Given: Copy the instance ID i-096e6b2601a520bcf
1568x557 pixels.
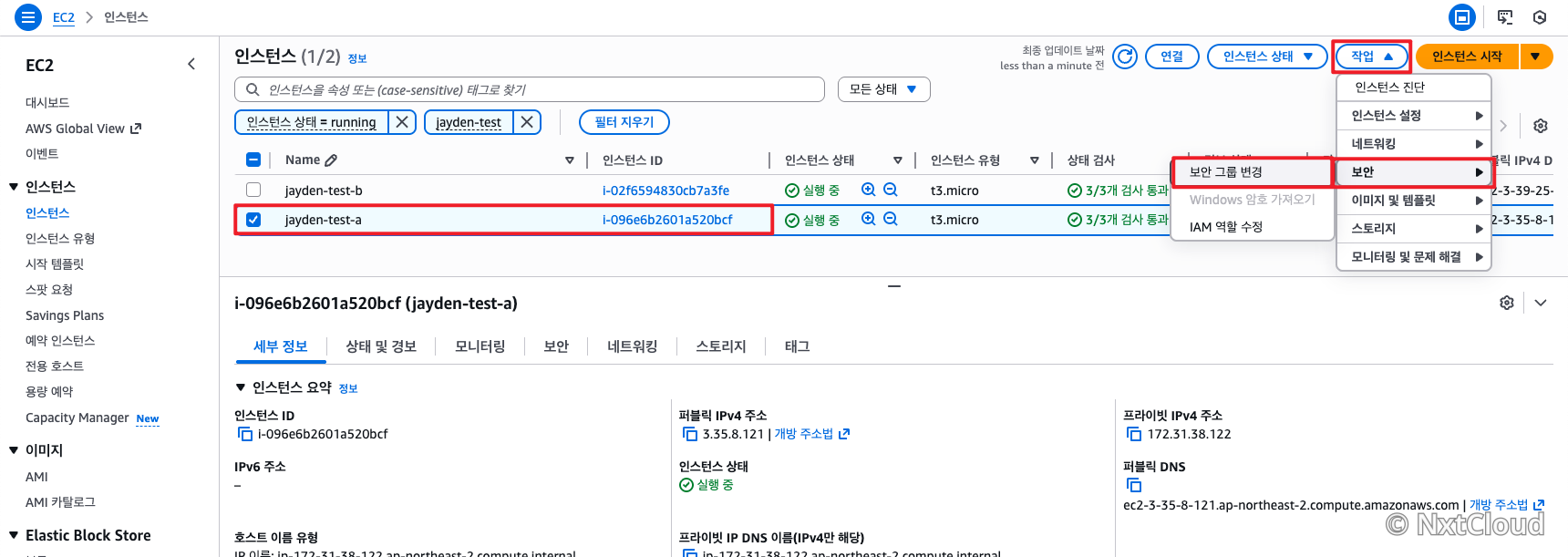Looking at the screenshot, I should click(244, 434).
